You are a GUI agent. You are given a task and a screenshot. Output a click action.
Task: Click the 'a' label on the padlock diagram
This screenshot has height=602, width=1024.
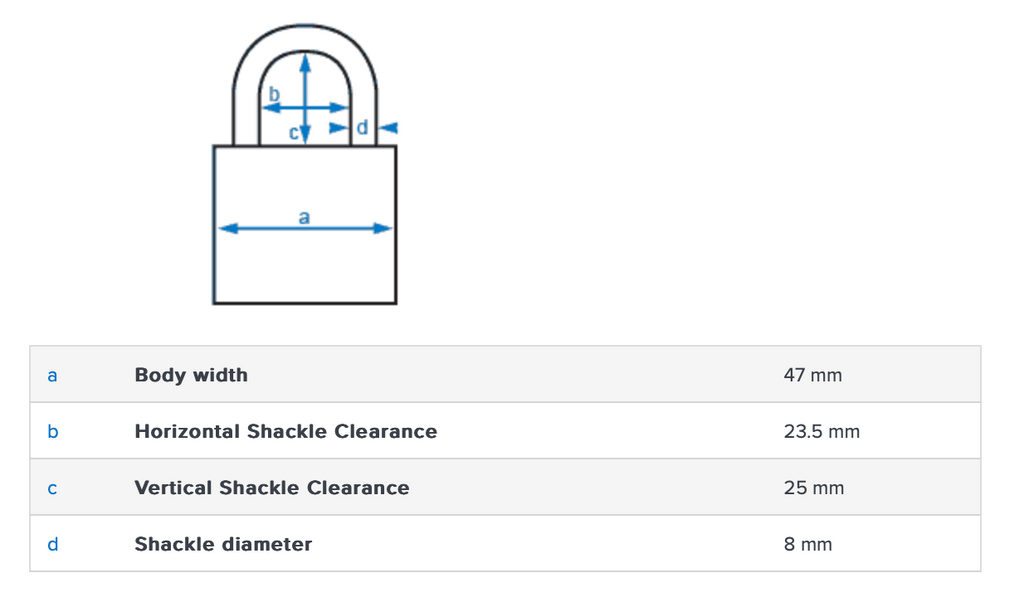click(304, 216)
